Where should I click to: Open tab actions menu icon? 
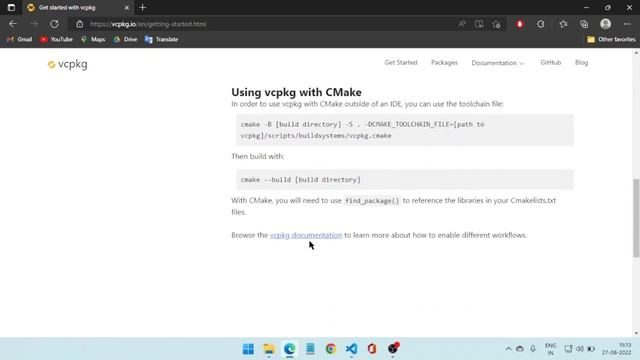point(11,7)
